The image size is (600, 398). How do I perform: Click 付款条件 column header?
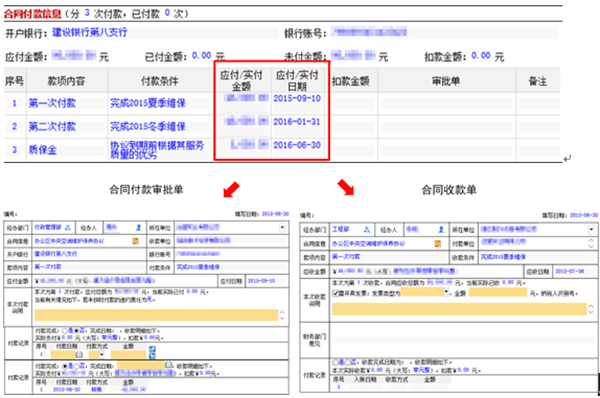(x=160, y=81)
